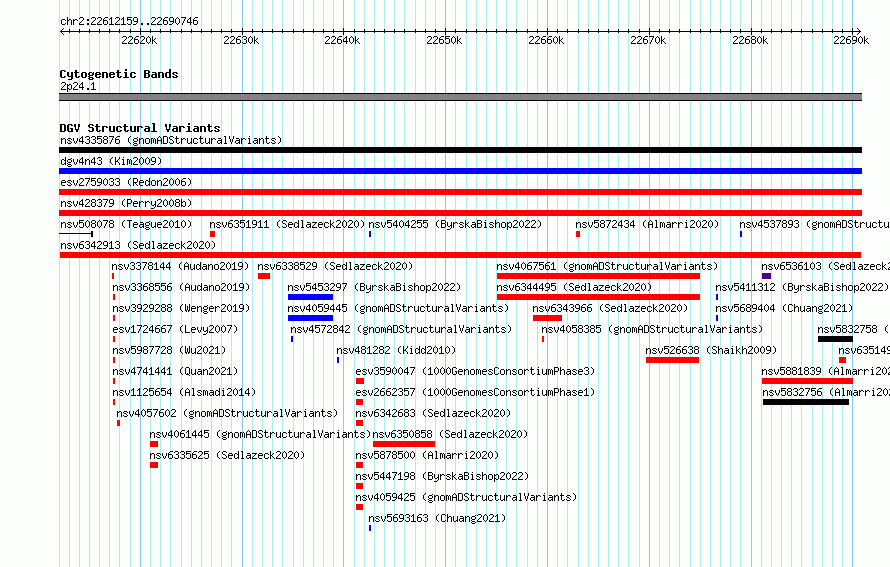Screen dimensions: 890x567
Task: Click nsv526638 (Shaikh2009) label
Action: [x=711, y=350]
